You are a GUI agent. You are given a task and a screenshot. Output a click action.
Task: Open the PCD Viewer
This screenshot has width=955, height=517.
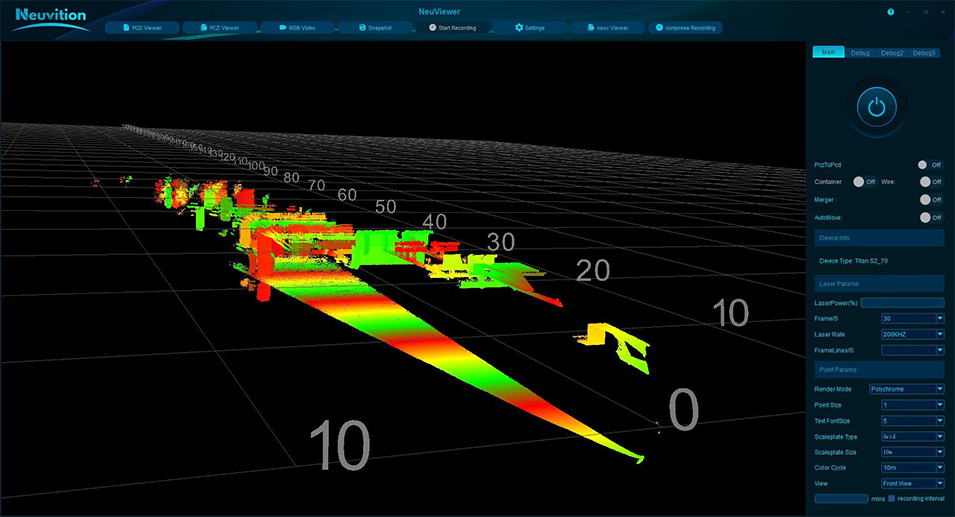point(143,27)
